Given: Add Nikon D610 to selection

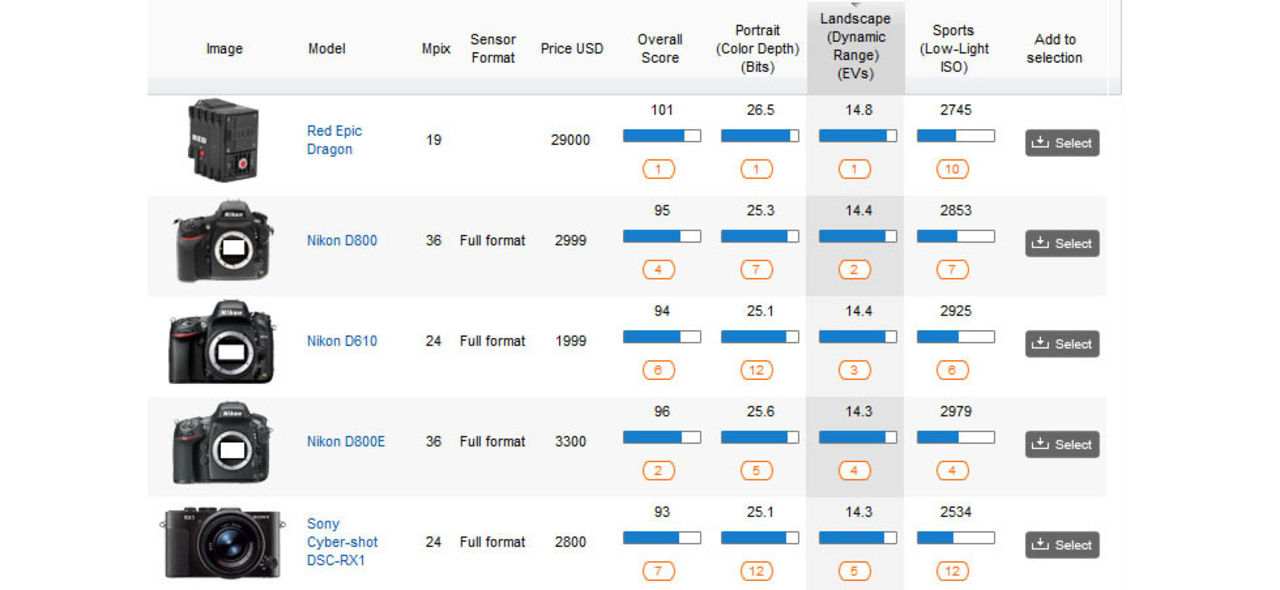Looking at the screenshot, I should click(x=1062, y=344).
